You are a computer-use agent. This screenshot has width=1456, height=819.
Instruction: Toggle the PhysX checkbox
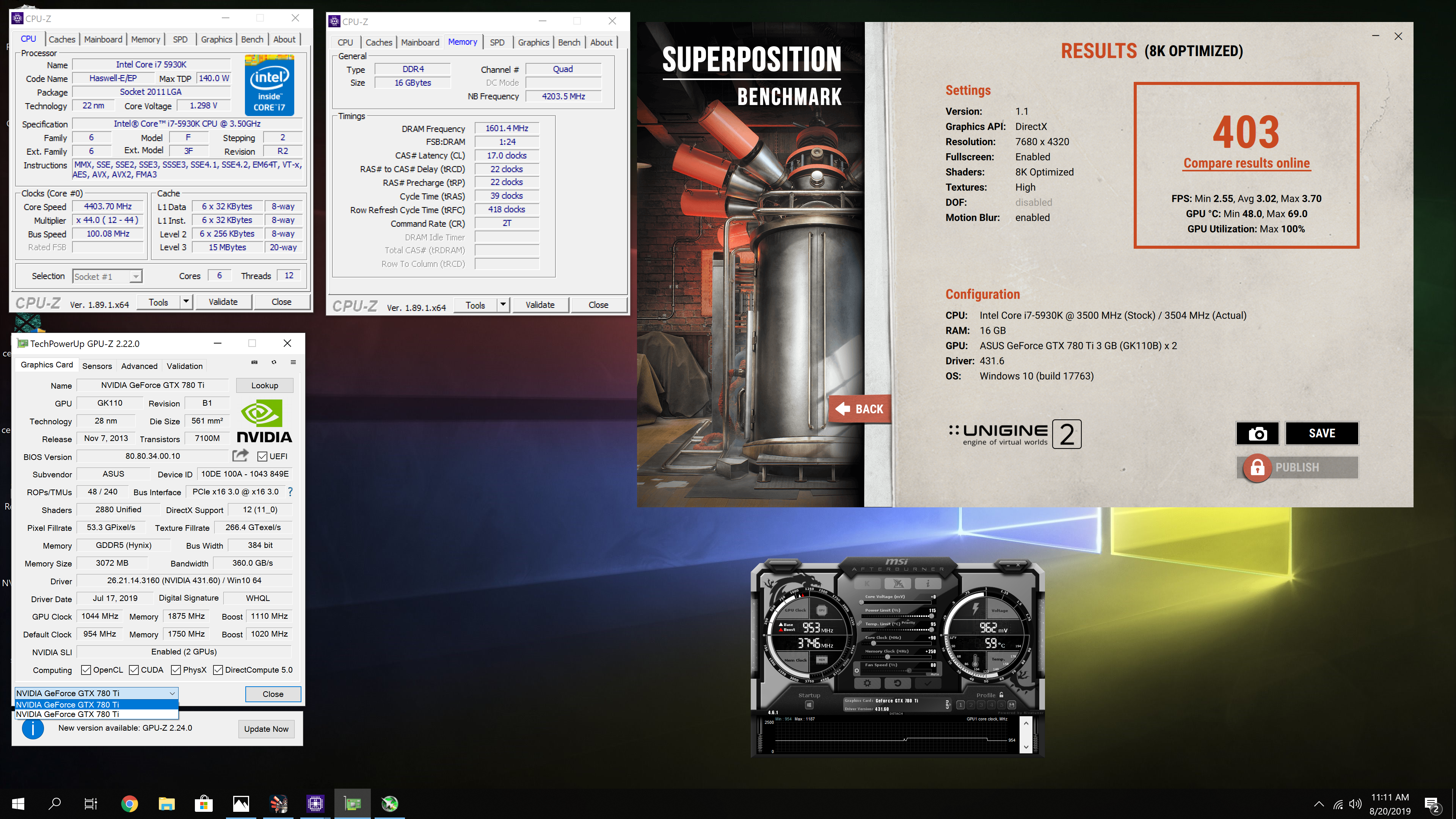tap(176, 670)
